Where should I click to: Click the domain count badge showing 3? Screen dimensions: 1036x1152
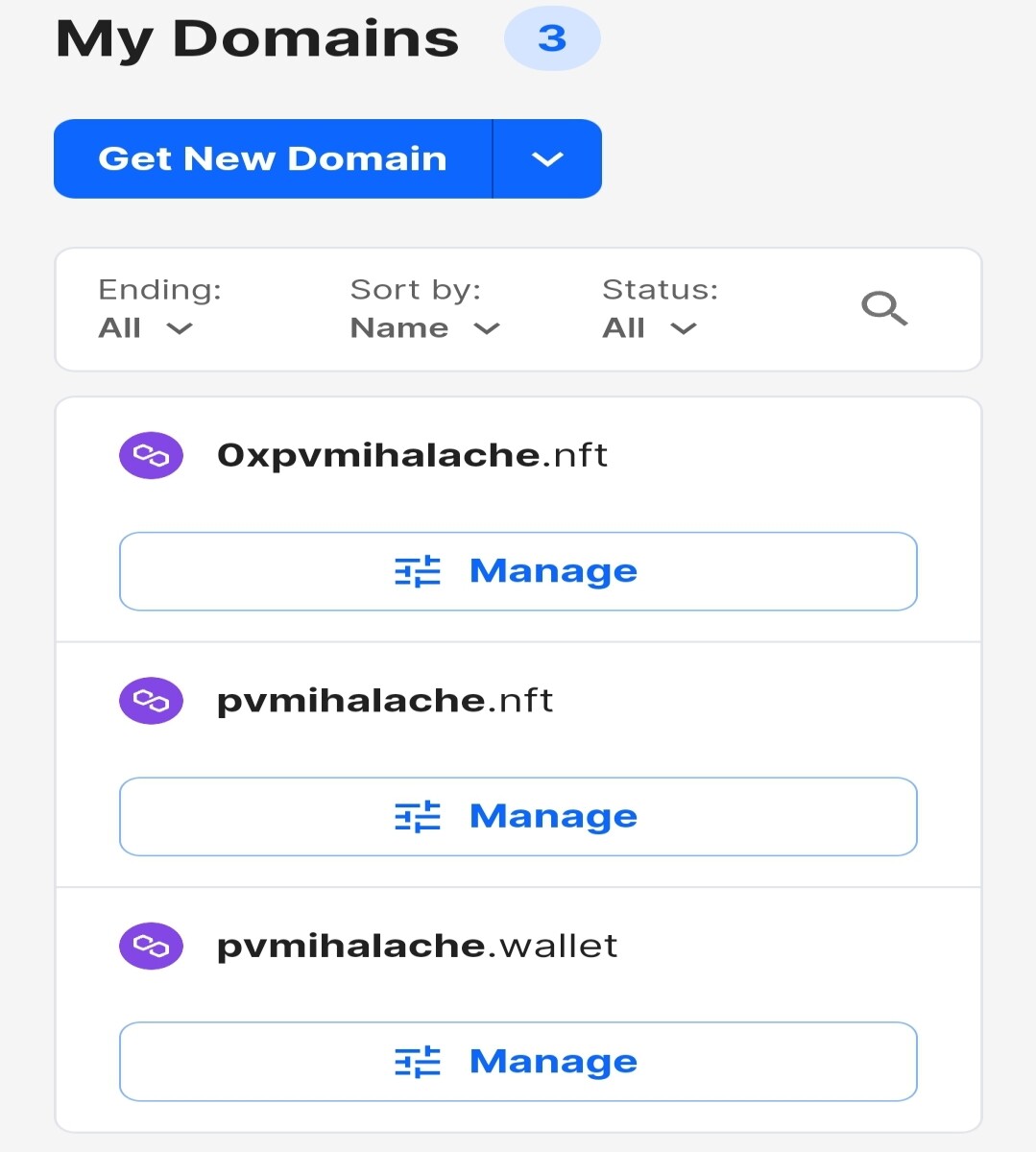pos(552,38)
